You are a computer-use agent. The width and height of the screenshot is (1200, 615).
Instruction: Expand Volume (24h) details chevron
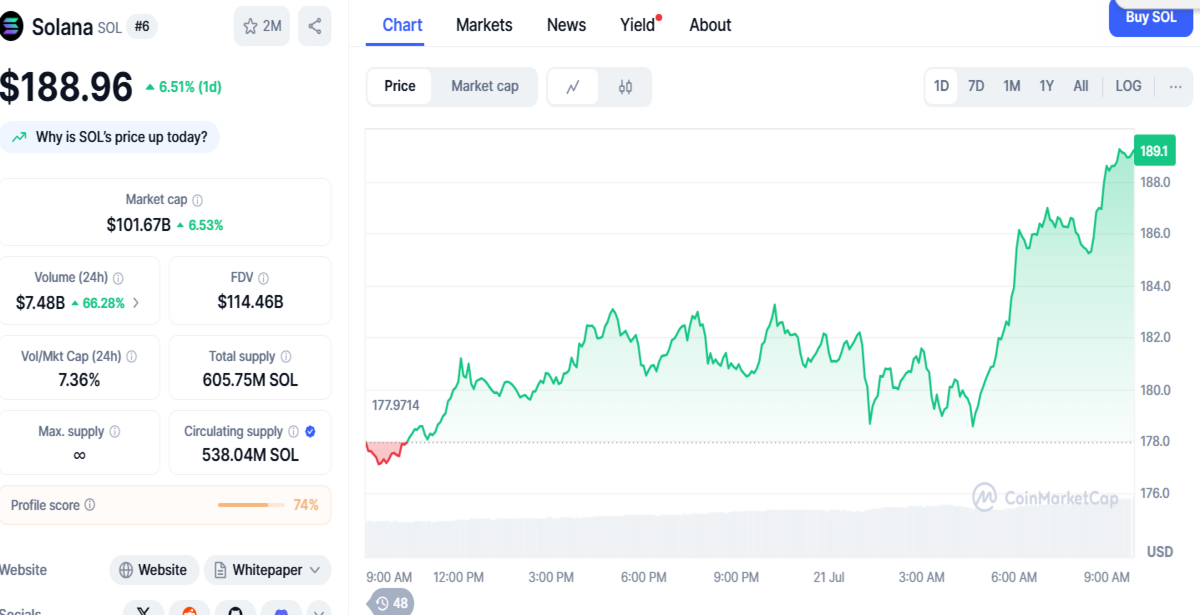point(136,303)
